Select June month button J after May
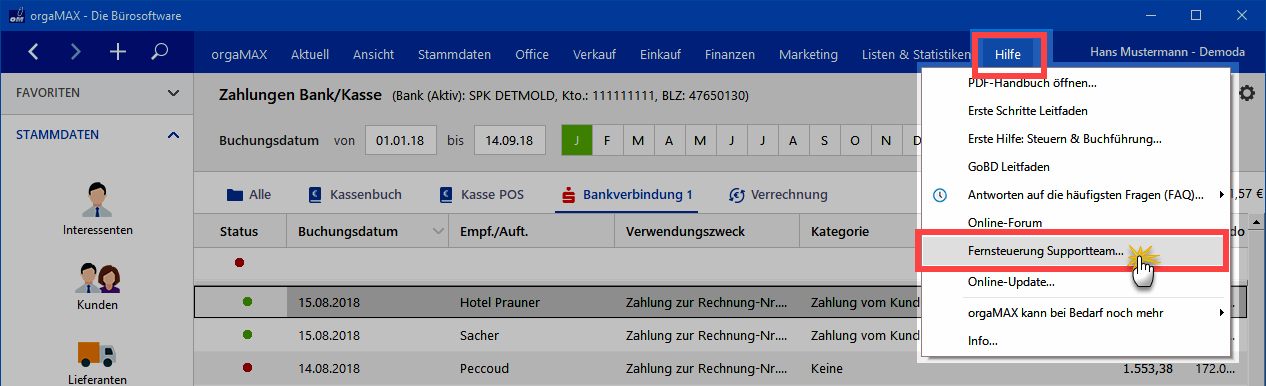This screenshot has width=1266, height=386. coord(732,141)
